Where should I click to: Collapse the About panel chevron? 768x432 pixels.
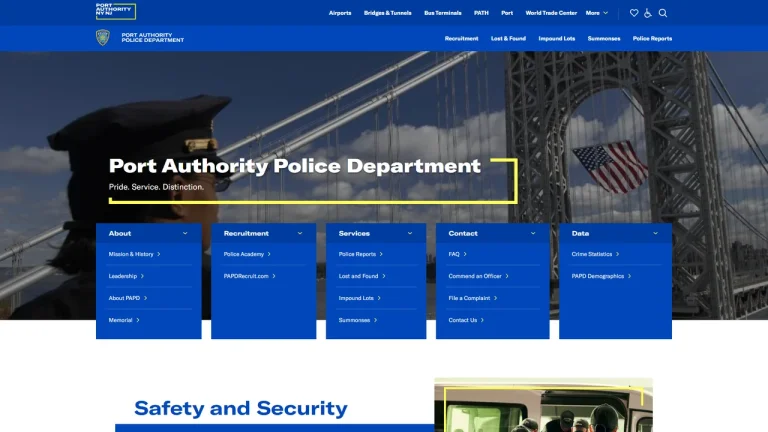coord(185,233)
